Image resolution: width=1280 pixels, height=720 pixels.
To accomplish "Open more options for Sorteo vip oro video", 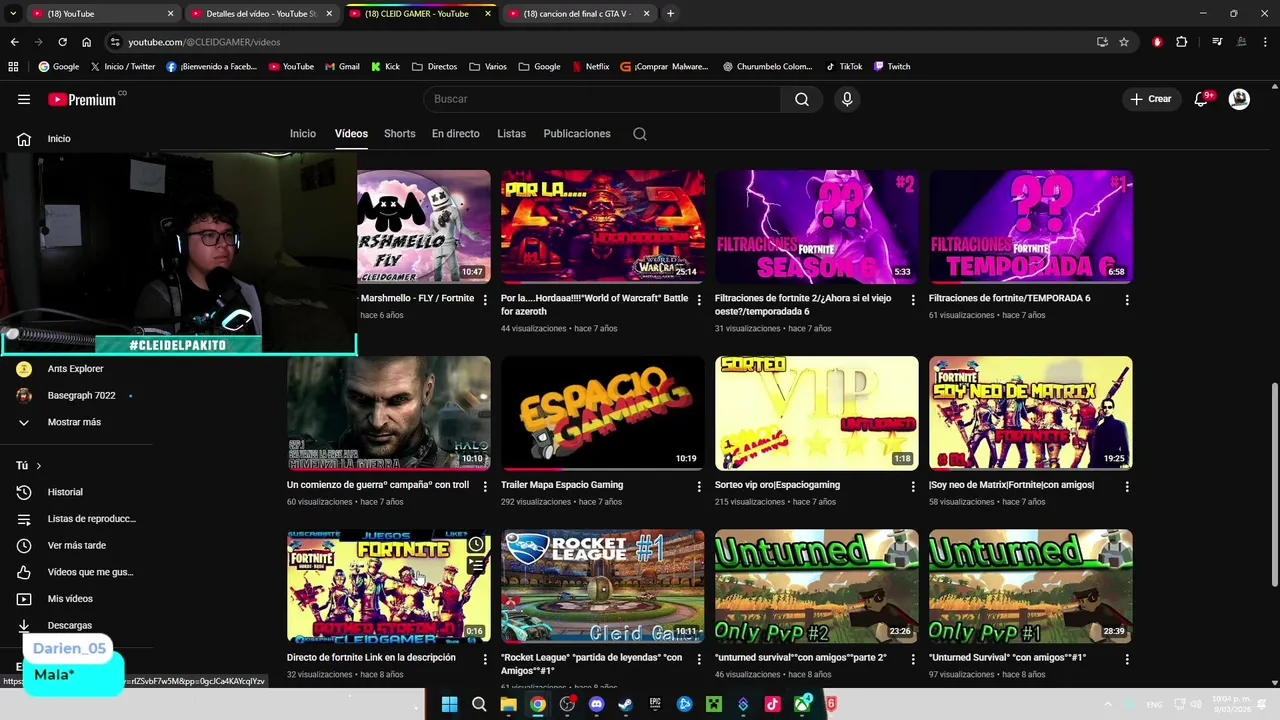I will [x=913, y=486].
